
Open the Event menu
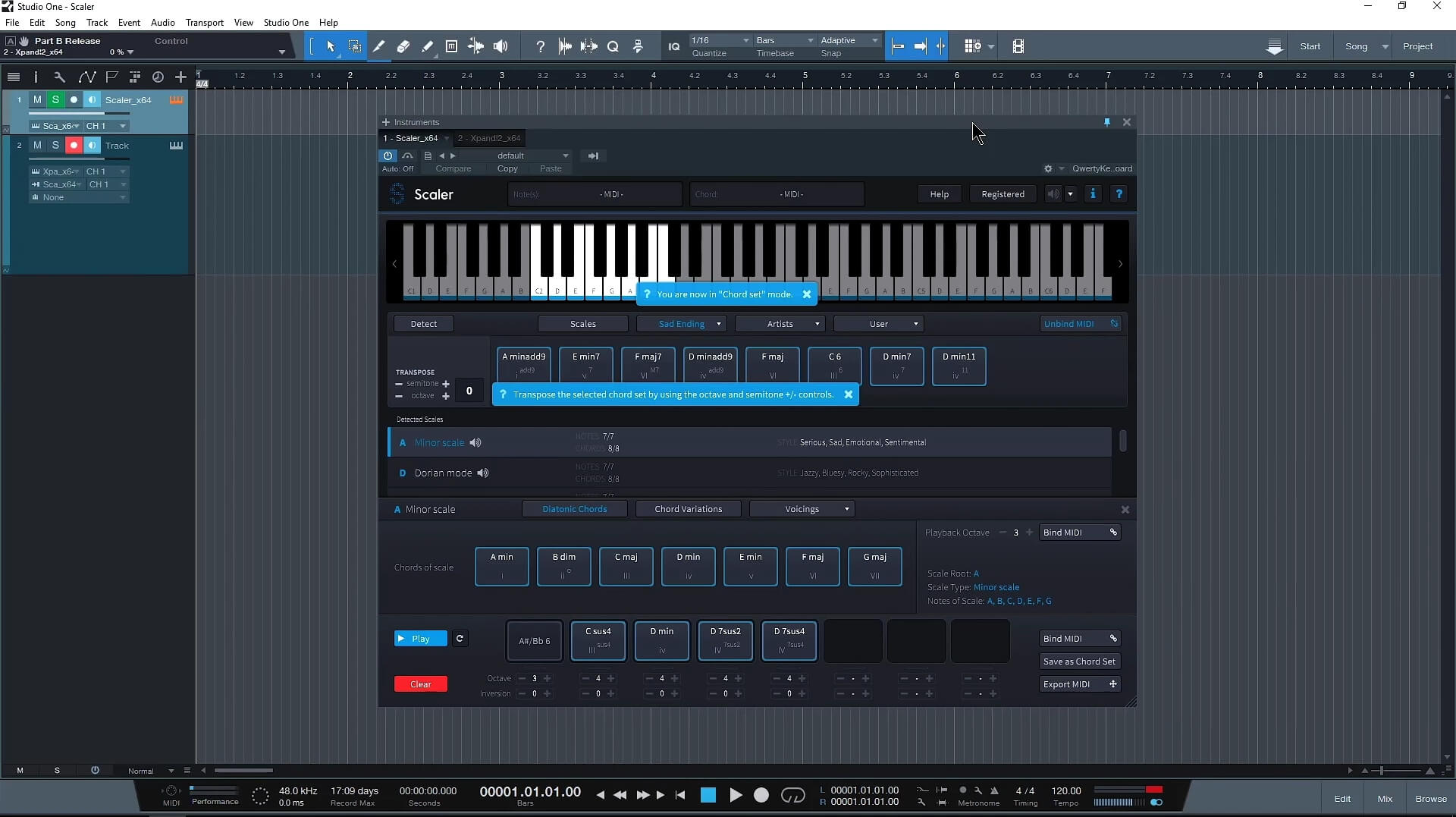click(129, 23)
